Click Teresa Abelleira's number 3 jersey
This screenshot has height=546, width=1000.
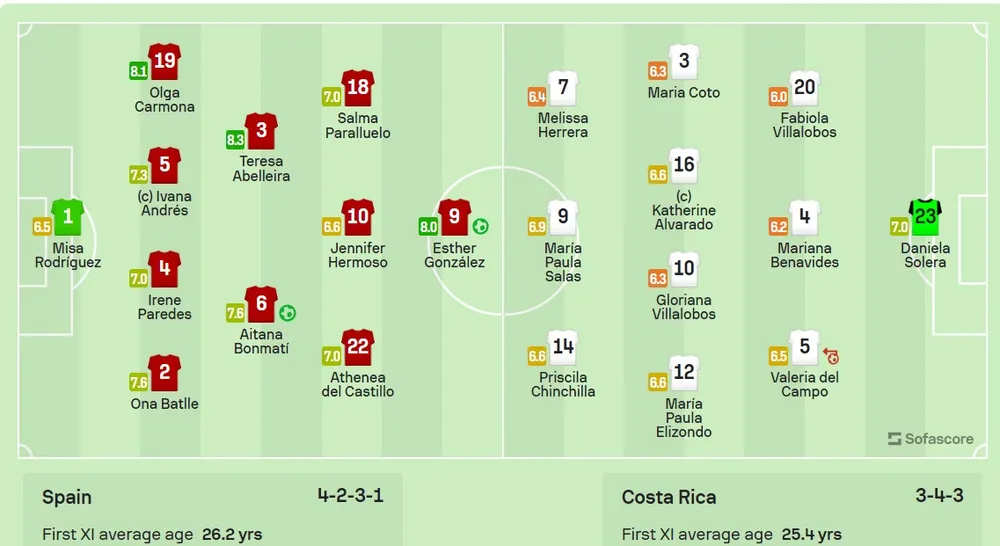[x=261, y=130]
